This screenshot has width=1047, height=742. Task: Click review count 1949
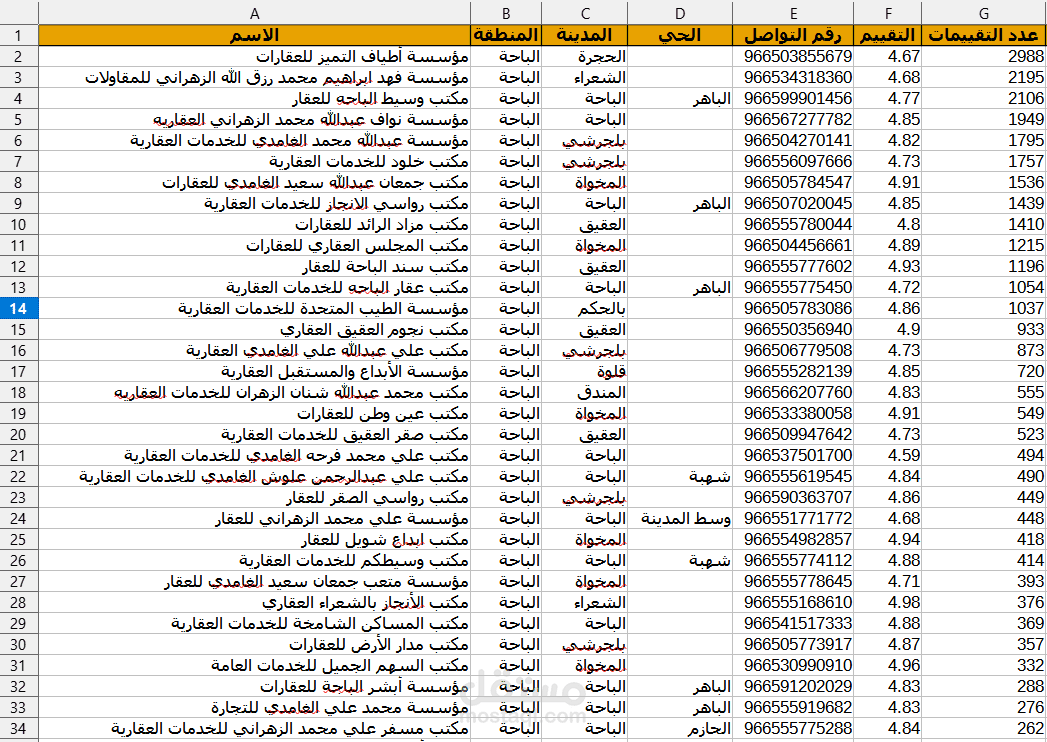pyautogui.click(x=984, y=120)
